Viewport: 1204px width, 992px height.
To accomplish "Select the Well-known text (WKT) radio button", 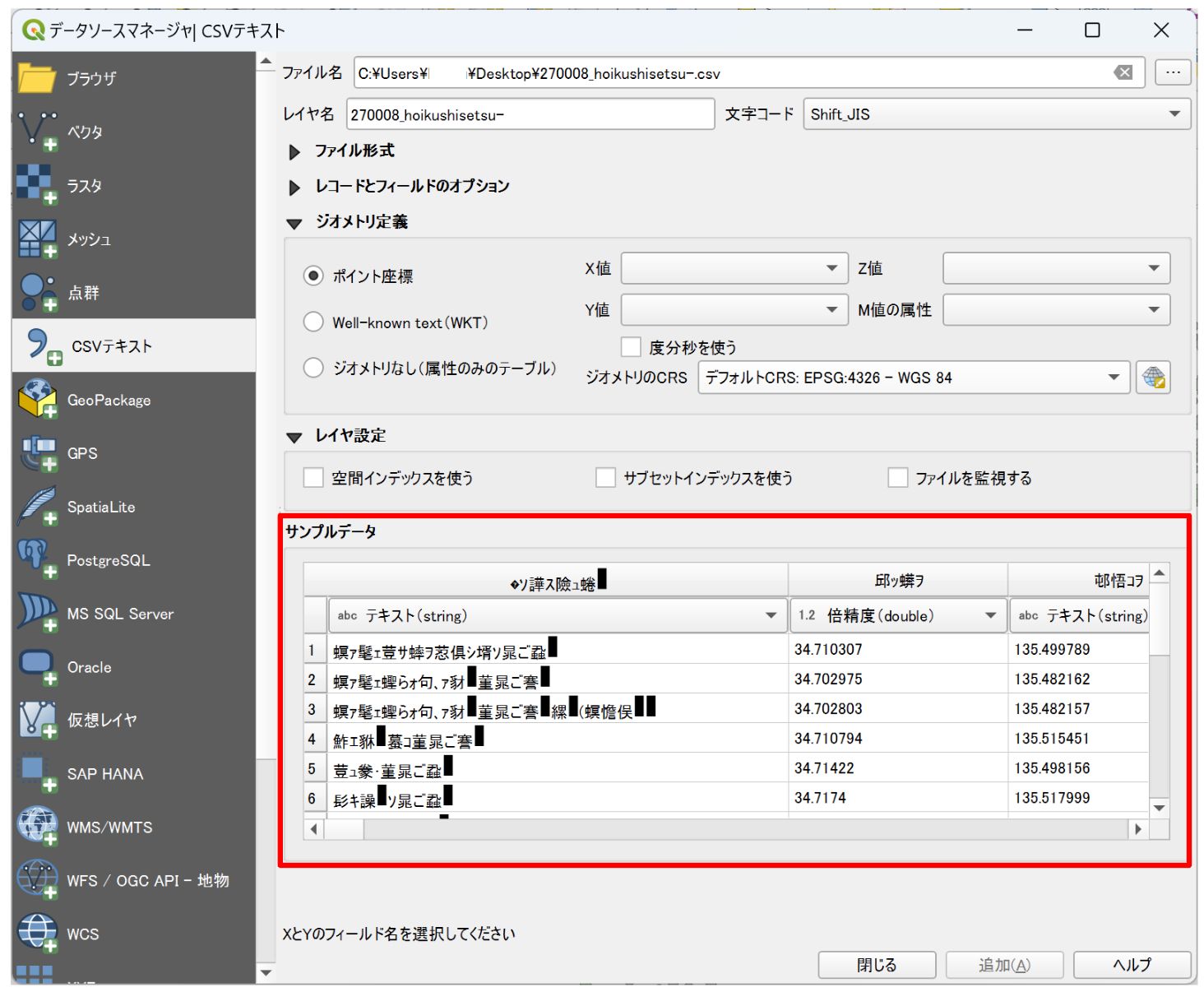I will tap(313, 322).
